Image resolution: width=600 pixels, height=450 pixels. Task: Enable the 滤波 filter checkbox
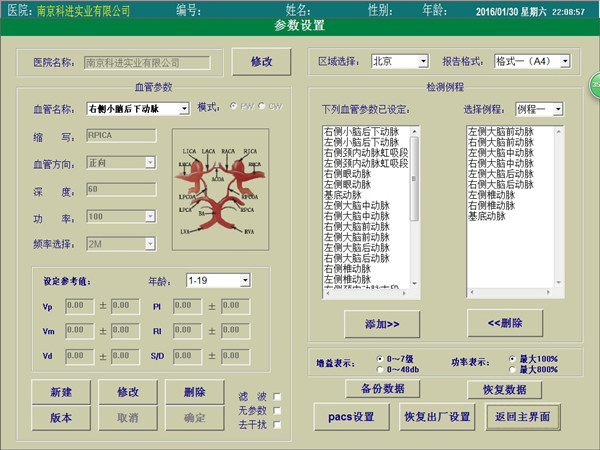click(x=277, y=396)
